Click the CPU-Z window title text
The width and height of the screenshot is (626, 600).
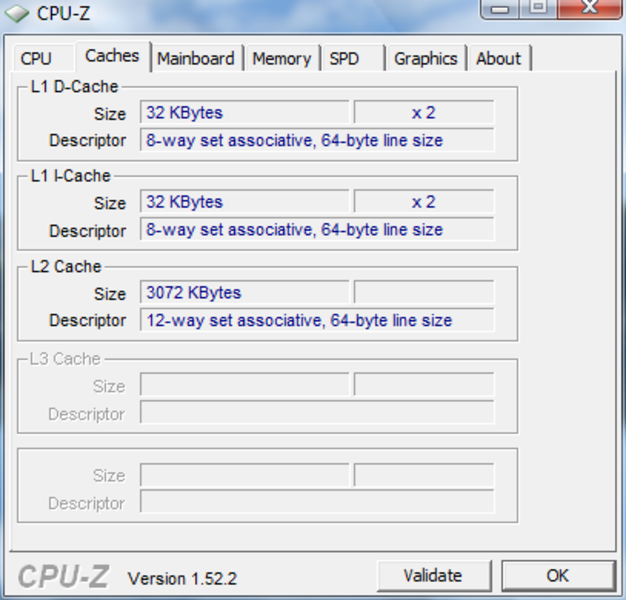point(63,14)
